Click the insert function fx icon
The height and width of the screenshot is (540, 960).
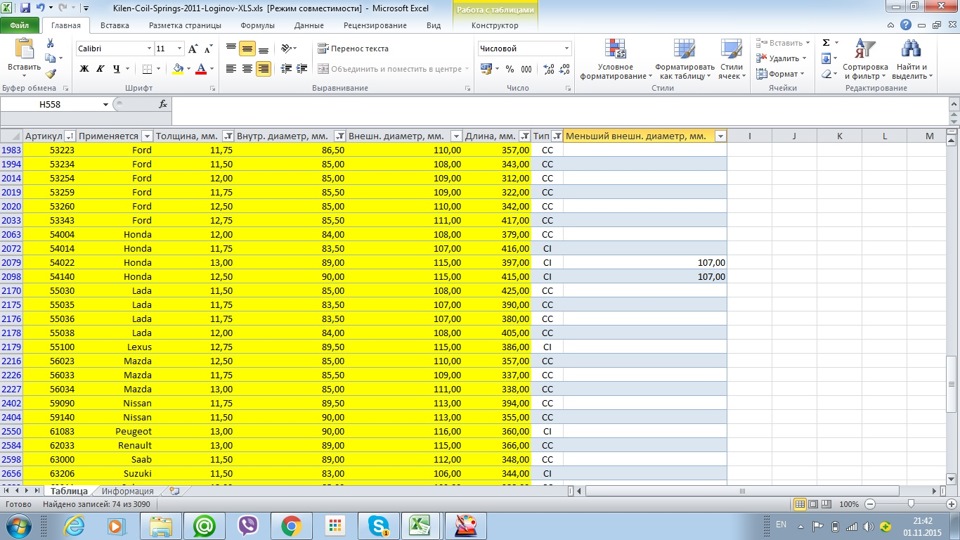(x=163, y=104)
